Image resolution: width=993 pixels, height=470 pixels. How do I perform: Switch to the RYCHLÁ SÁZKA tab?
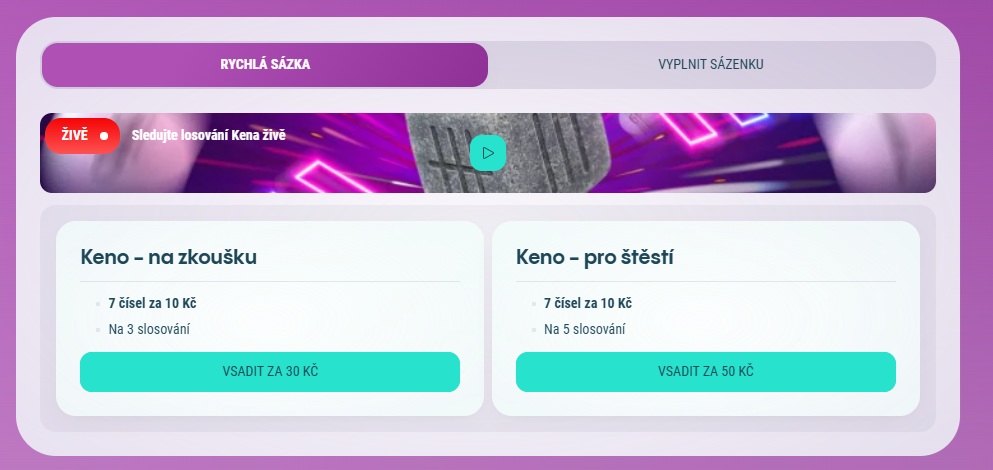(265, 65)
